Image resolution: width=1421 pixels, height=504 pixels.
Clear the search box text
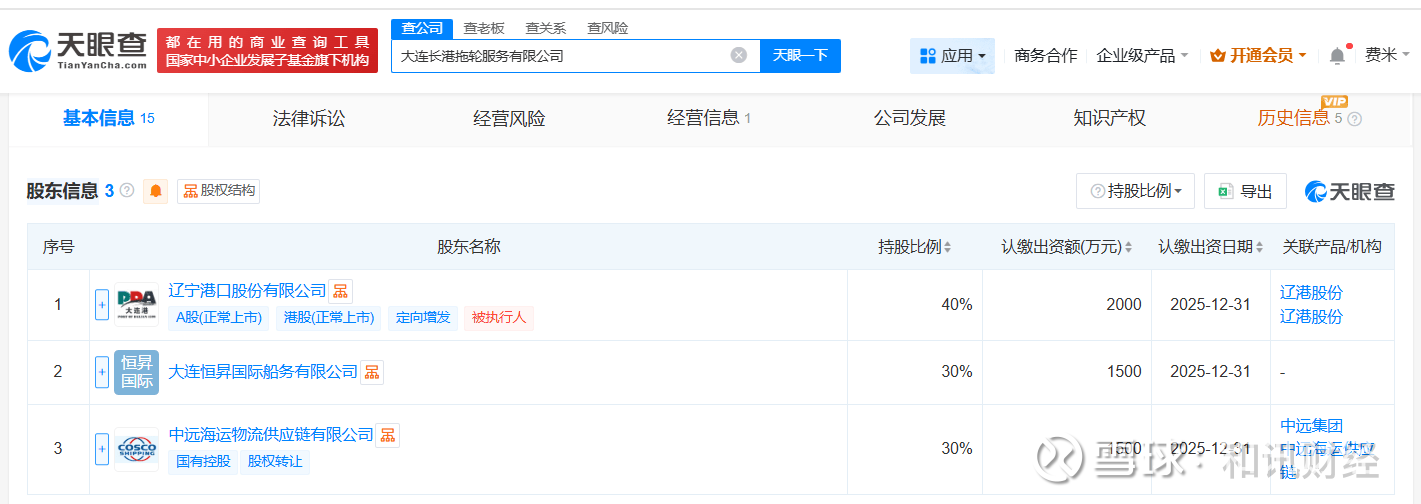point(738,55)
